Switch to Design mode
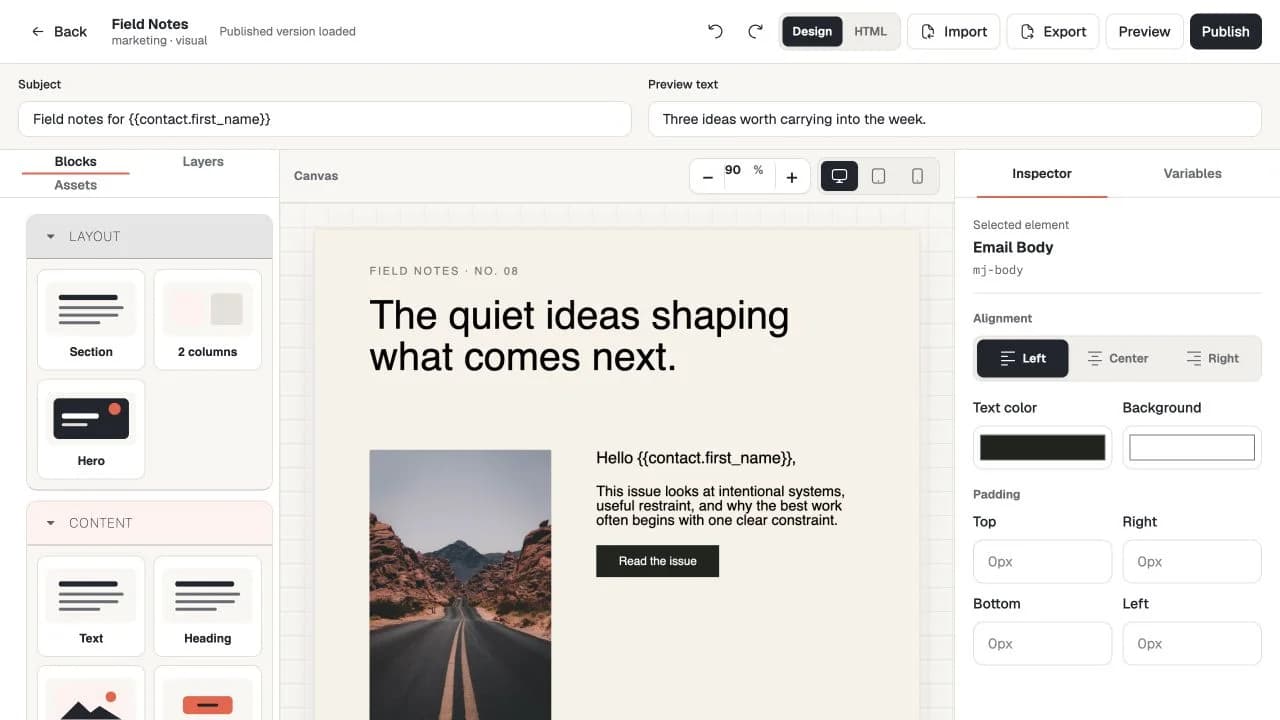Screen dimensions: 1280x720 [812, 31]
